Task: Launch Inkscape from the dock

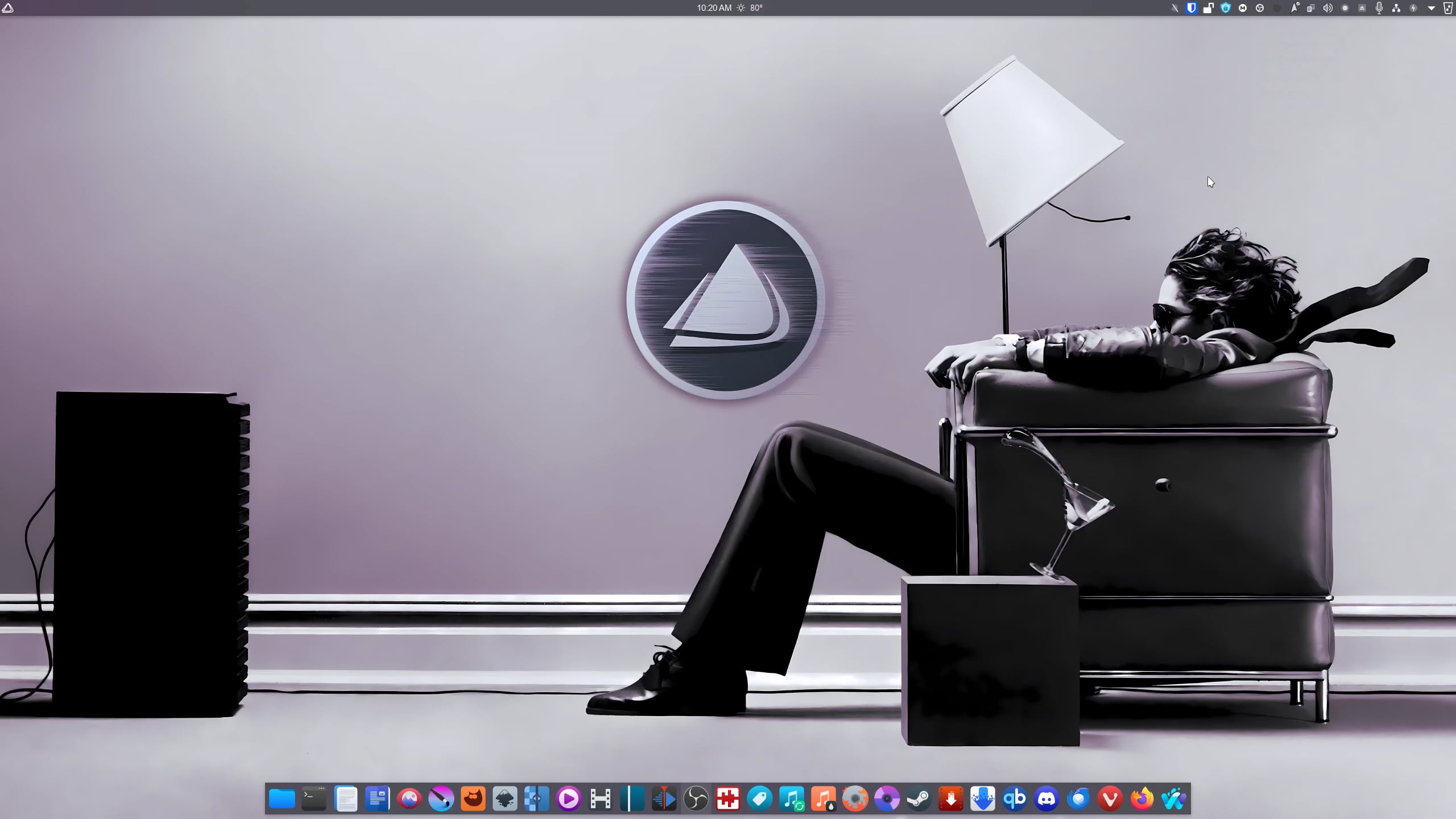Action: pos(504,799)
